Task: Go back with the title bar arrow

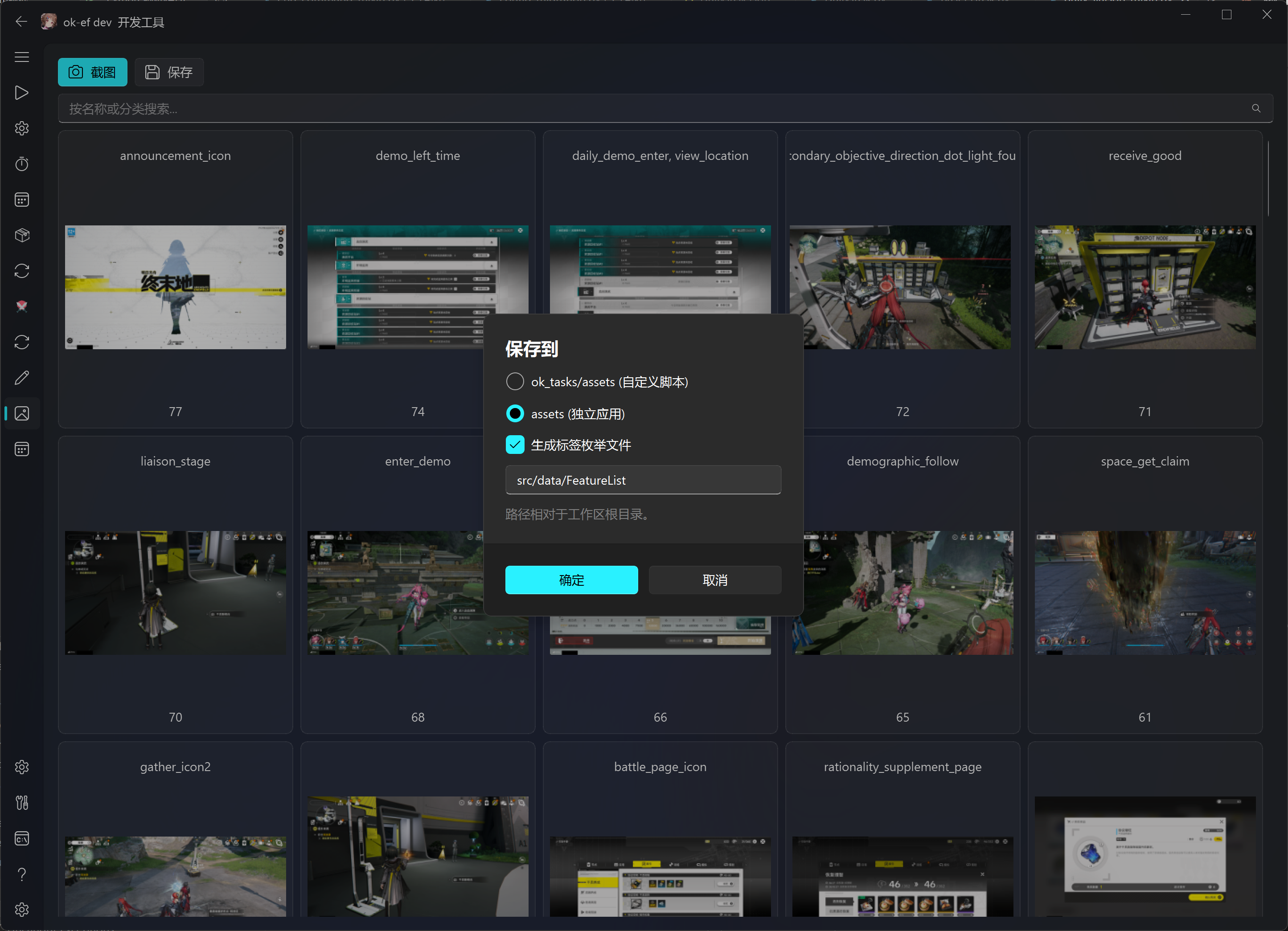Action: (21, 21)
